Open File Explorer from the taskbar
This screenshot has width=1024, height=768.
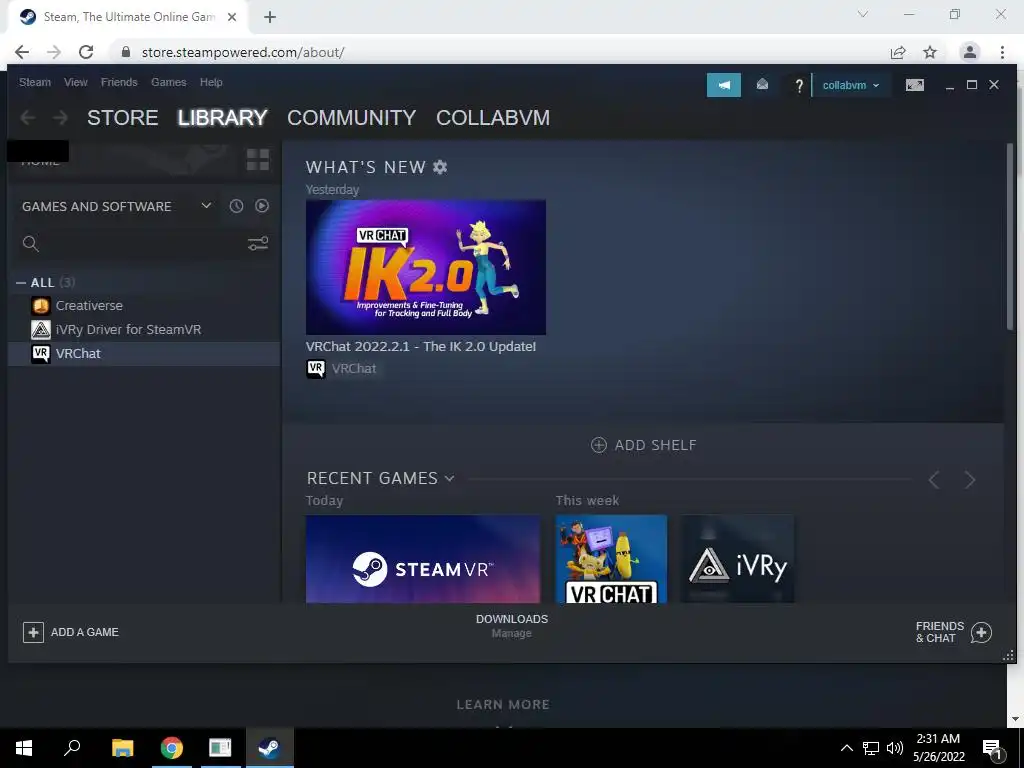pyautogui.click(x=122, y=748)
